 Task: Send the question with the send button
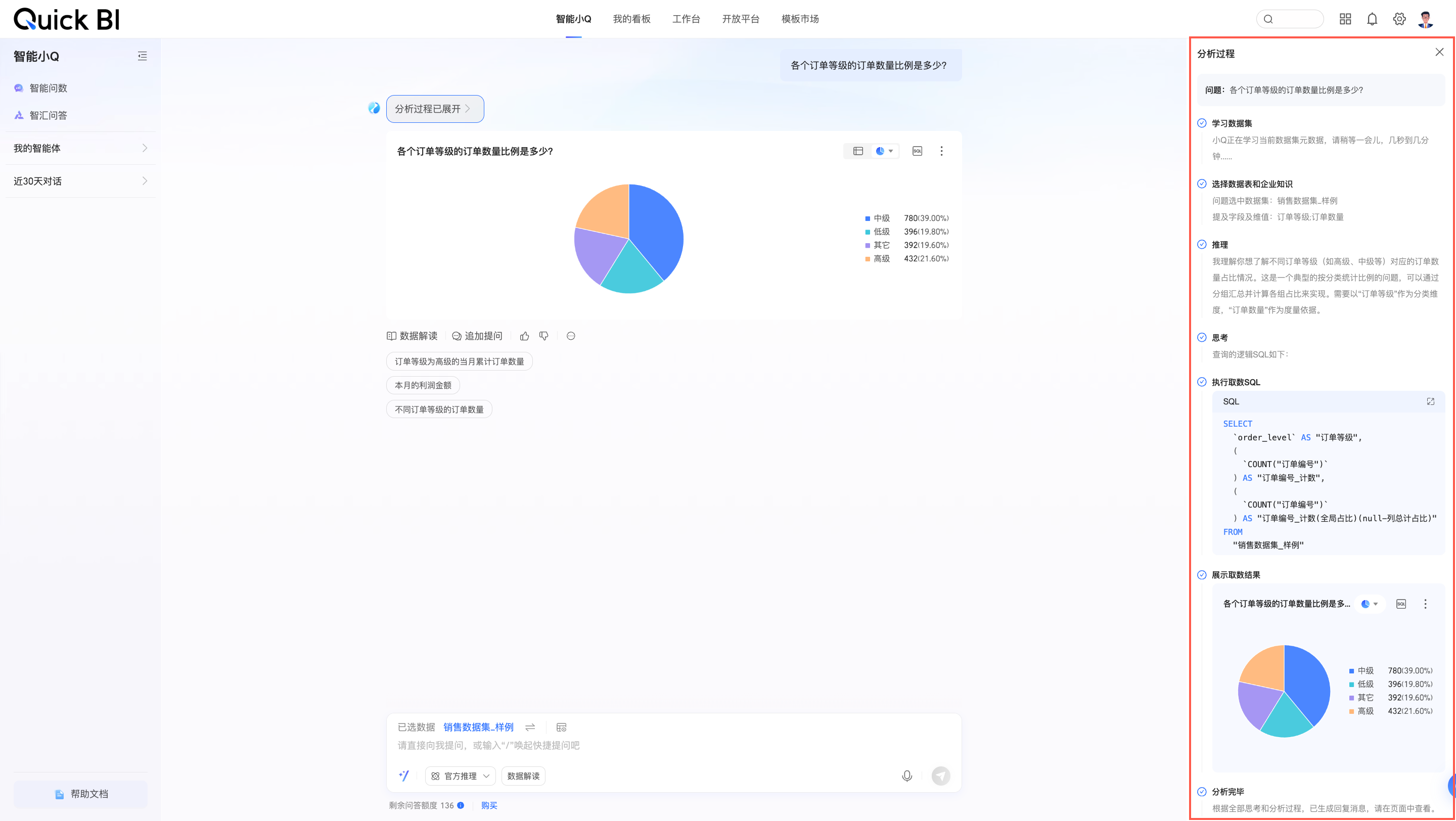940,776
